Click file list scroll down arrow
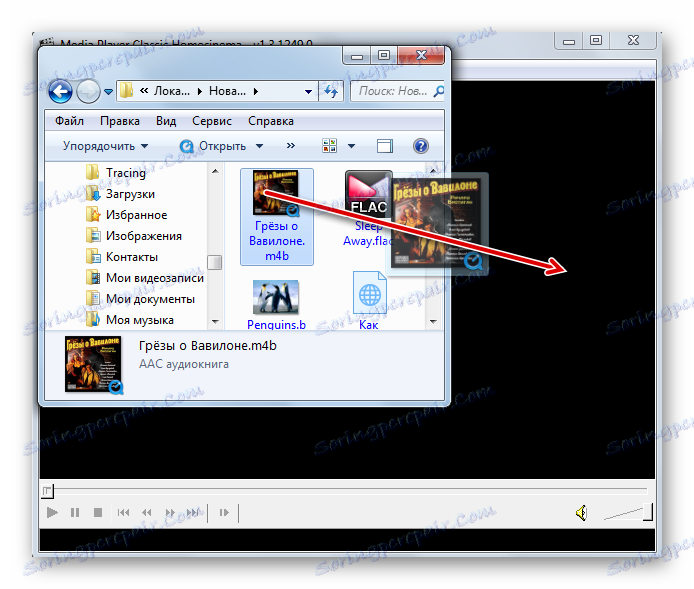 click(x=433, y=322)
